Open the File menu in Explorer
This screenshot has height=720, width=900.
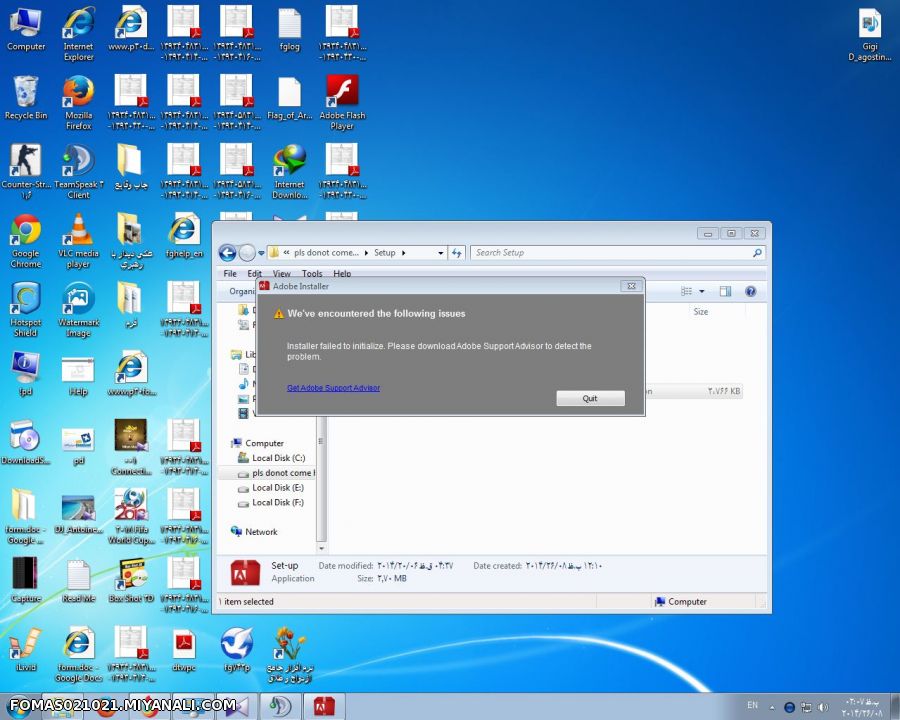coord(230,273)
